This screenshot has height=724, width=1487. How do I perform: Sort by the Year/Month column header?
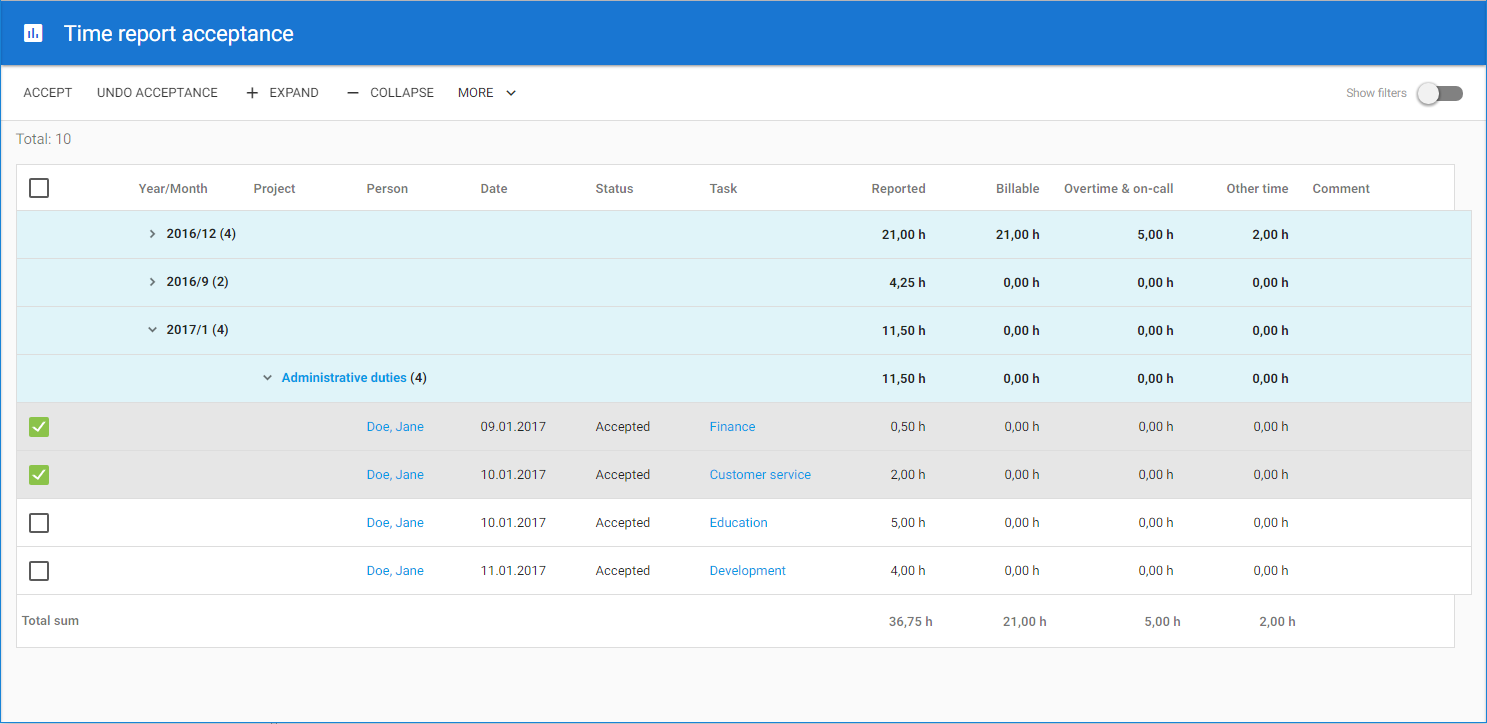click(173, 189)
